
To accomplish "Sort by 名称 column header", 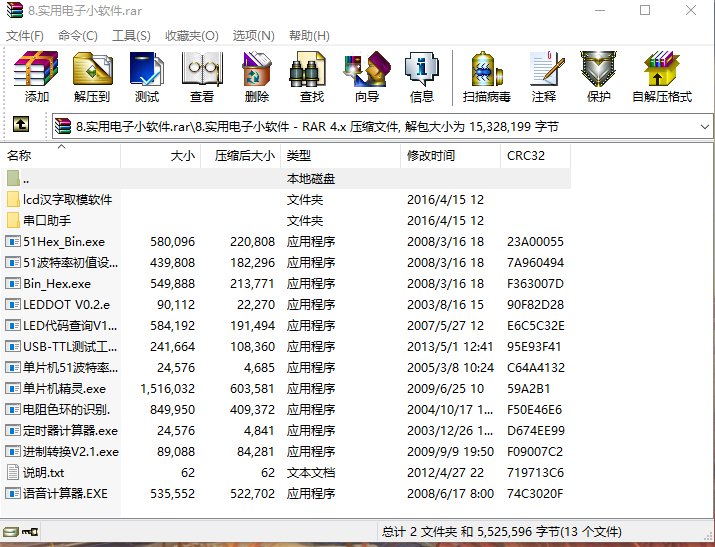I will click(x=60, y=155).
